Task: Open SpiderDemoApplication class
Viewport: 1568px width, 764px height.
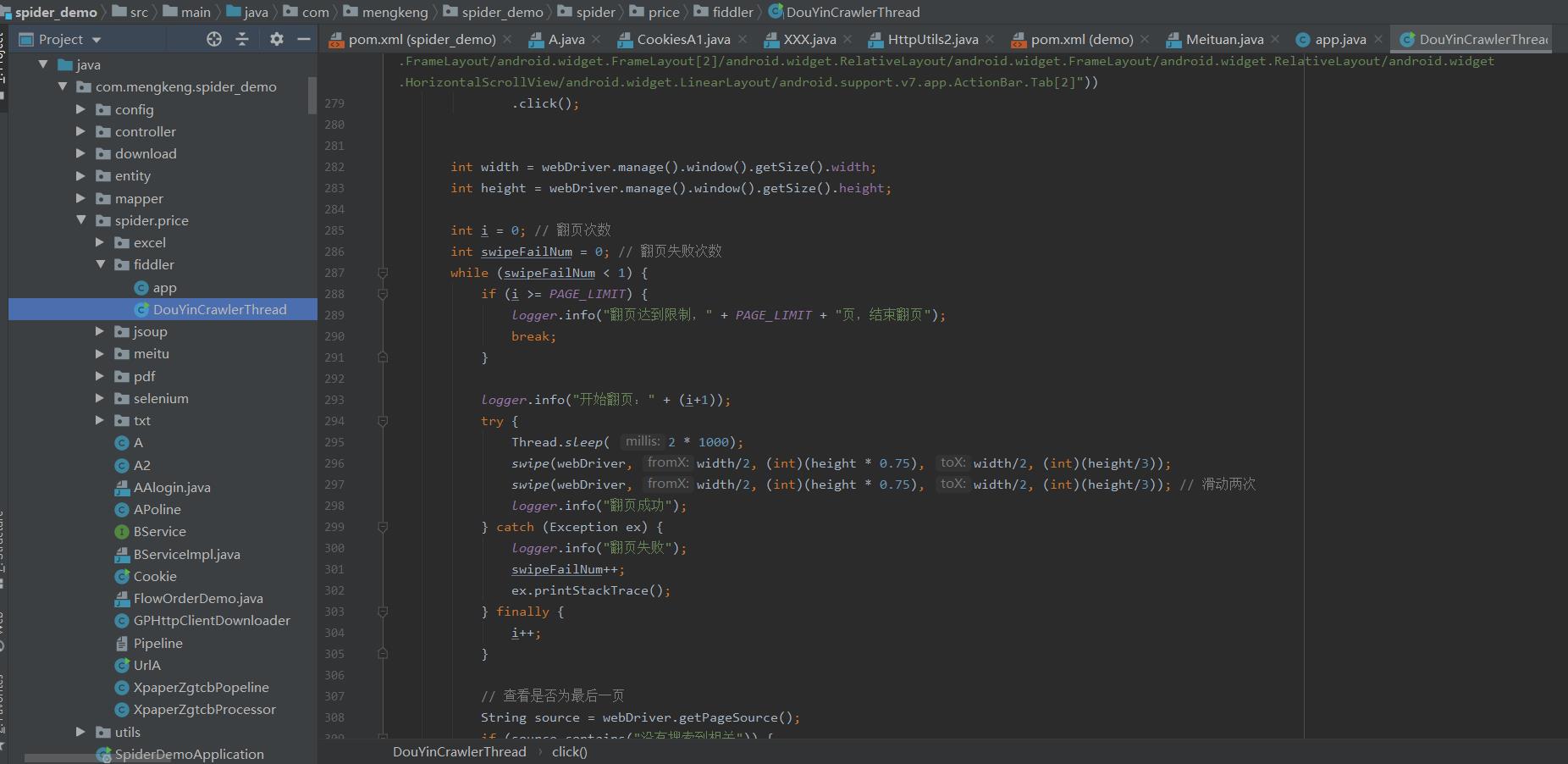Action: [180, 754]
